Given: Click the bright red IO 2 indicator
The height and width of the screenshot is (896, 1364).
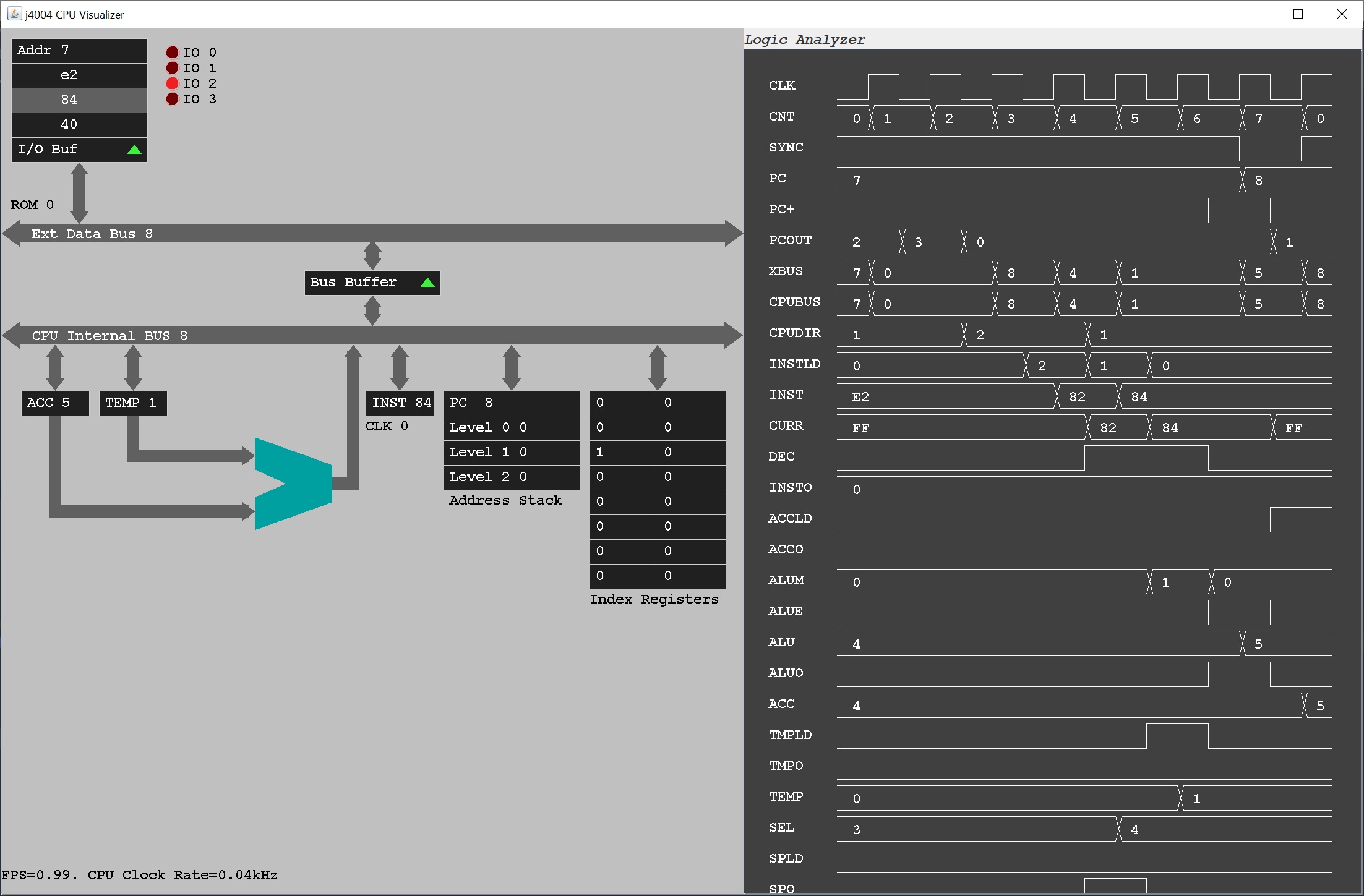Looking at the screenshot, I should point(173,83).
